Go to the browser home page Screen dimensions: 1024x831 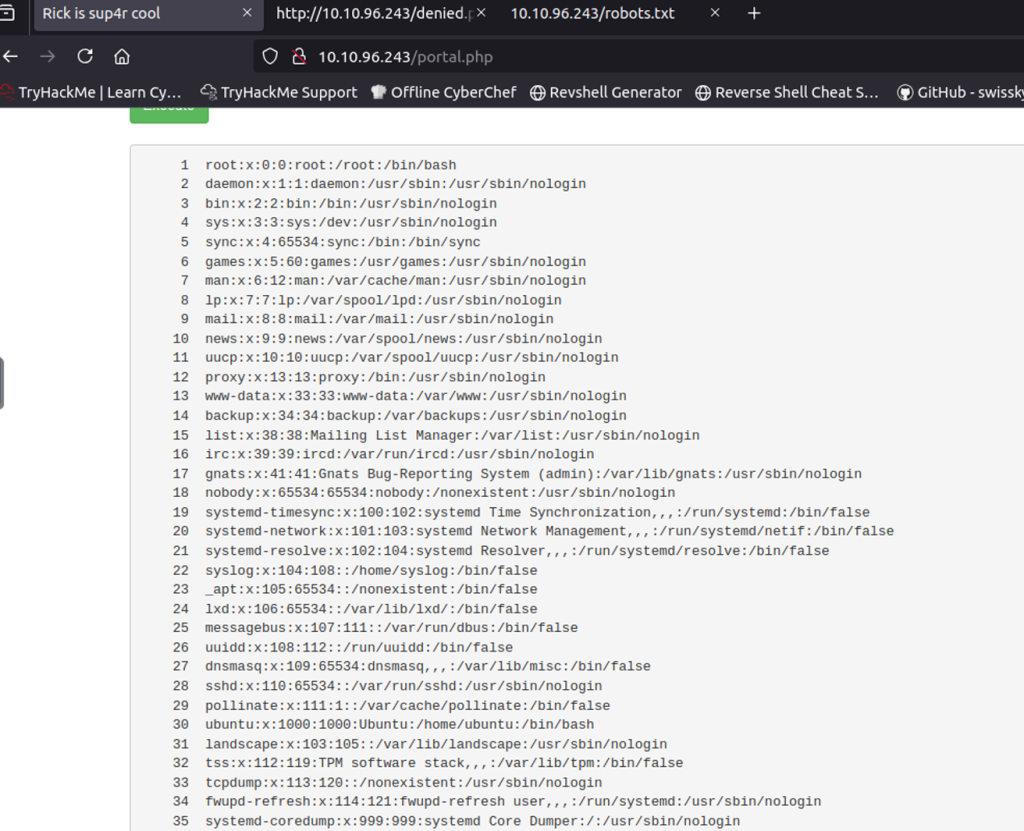click(x=122, y=57)
